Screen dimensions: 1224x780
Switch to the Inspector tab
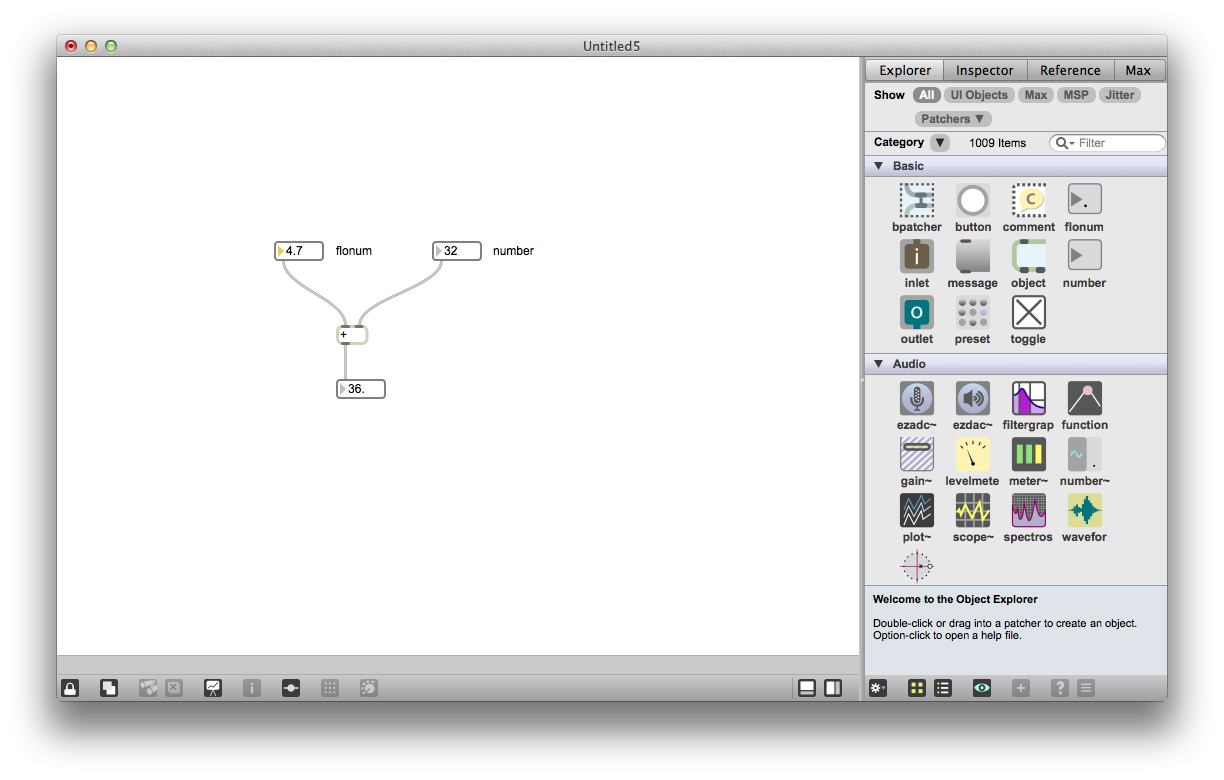coord(985,70)
